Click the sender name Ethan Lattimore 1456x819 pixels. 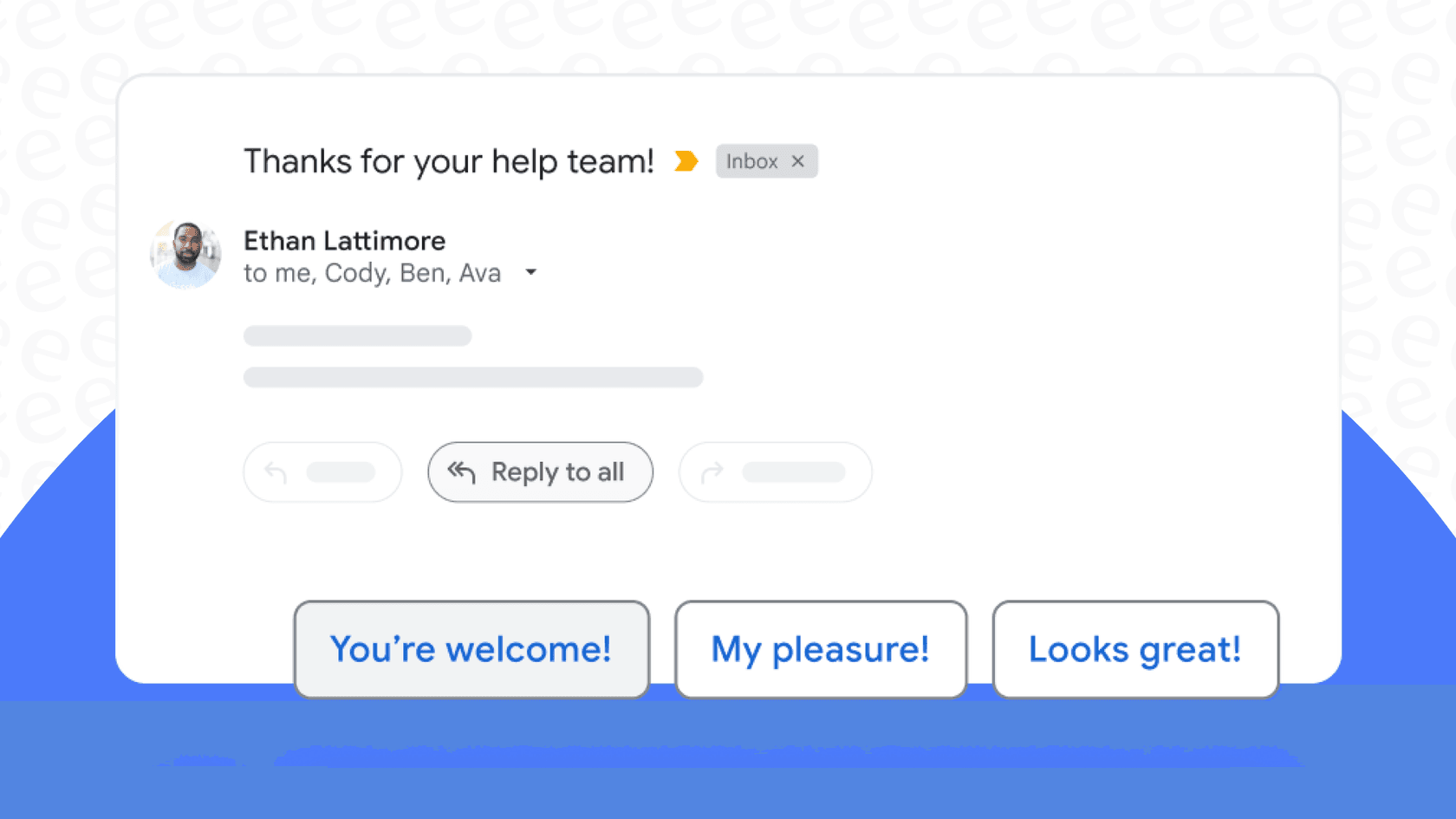pos(344,241)
